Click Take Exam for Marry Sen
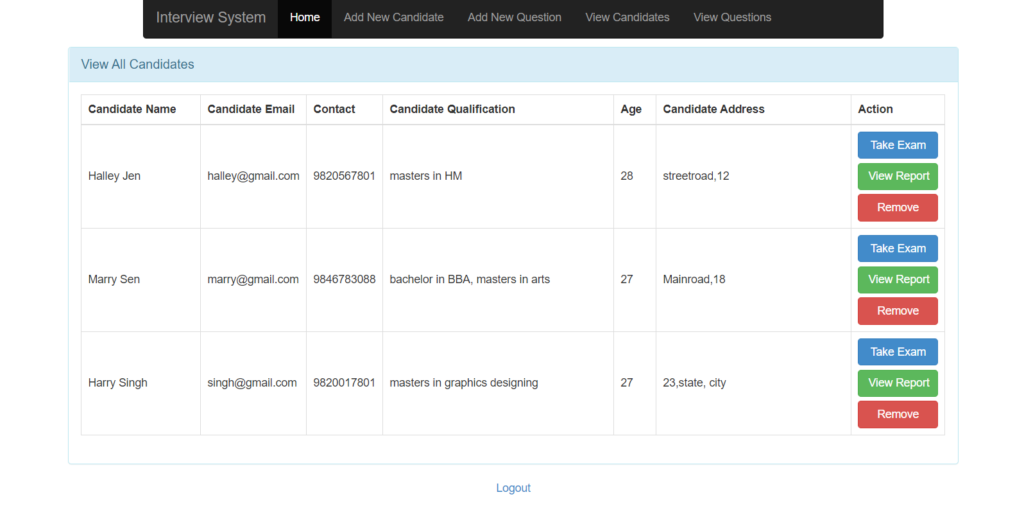Screen dimensions: 1024x506 click(898, 249)
